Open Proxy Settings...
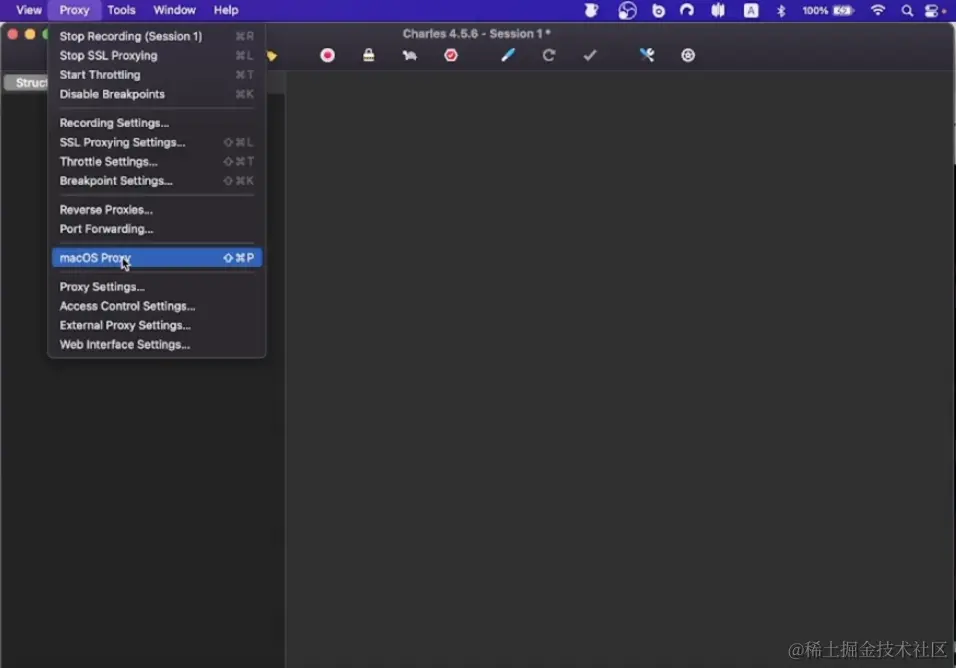Screen dimensions: 956x668 tap(157, 286)
